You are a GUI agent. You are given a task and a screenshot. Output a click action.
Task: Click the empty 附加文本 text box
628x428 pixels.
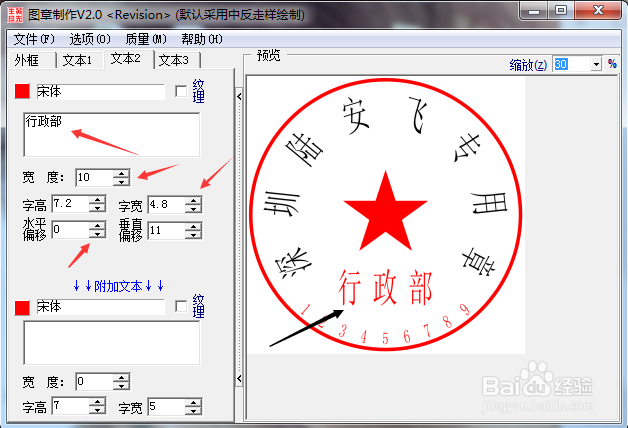click(x=112, y=343)
